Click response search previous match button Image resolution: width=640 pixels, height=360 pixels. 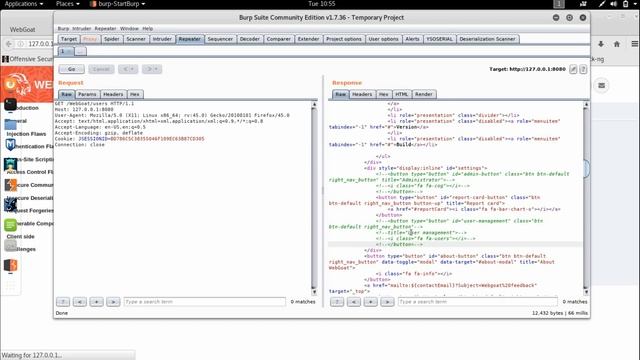coord(354,302)
